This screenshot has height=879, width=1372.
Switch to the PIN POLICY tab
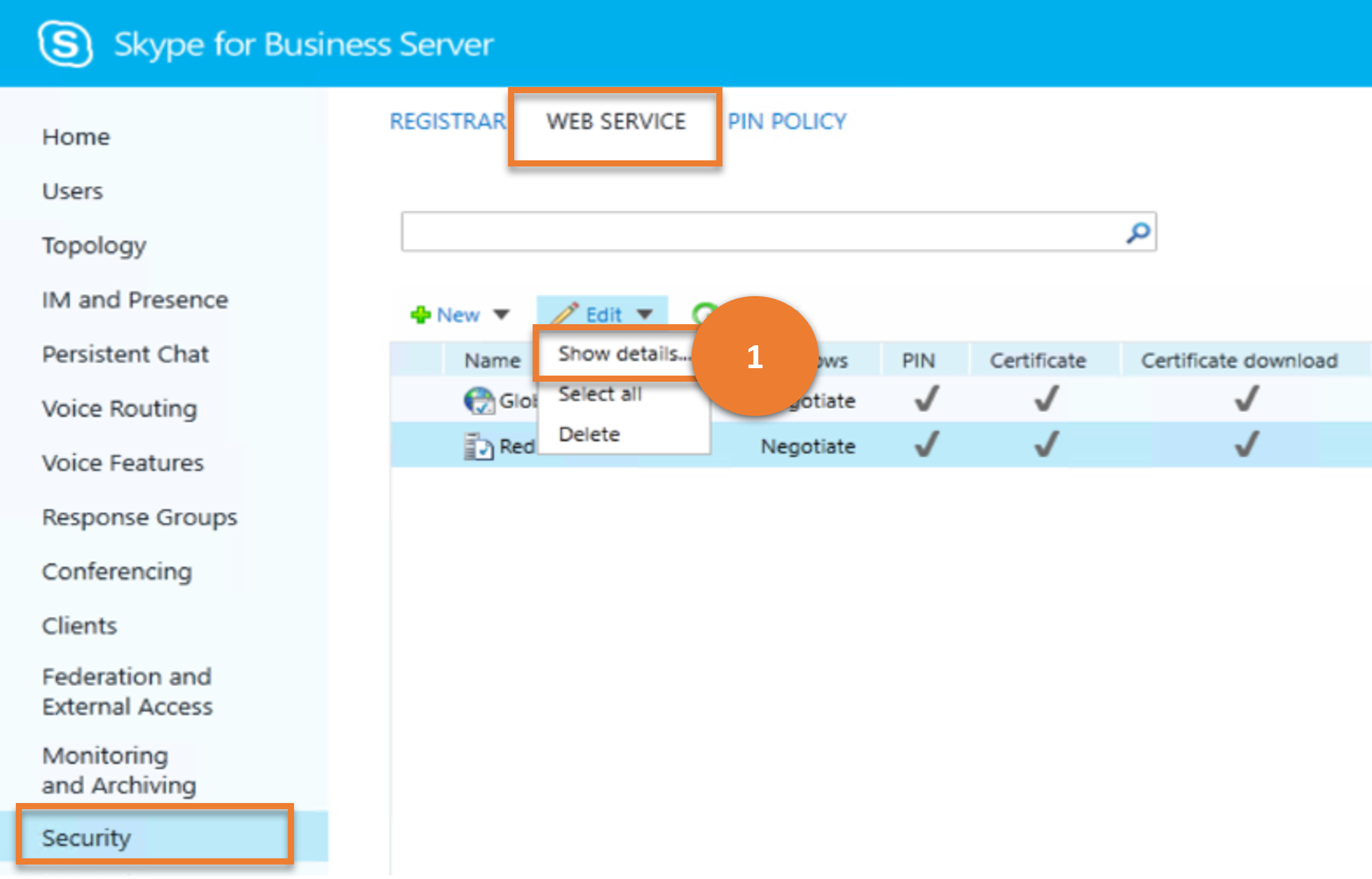787,122
